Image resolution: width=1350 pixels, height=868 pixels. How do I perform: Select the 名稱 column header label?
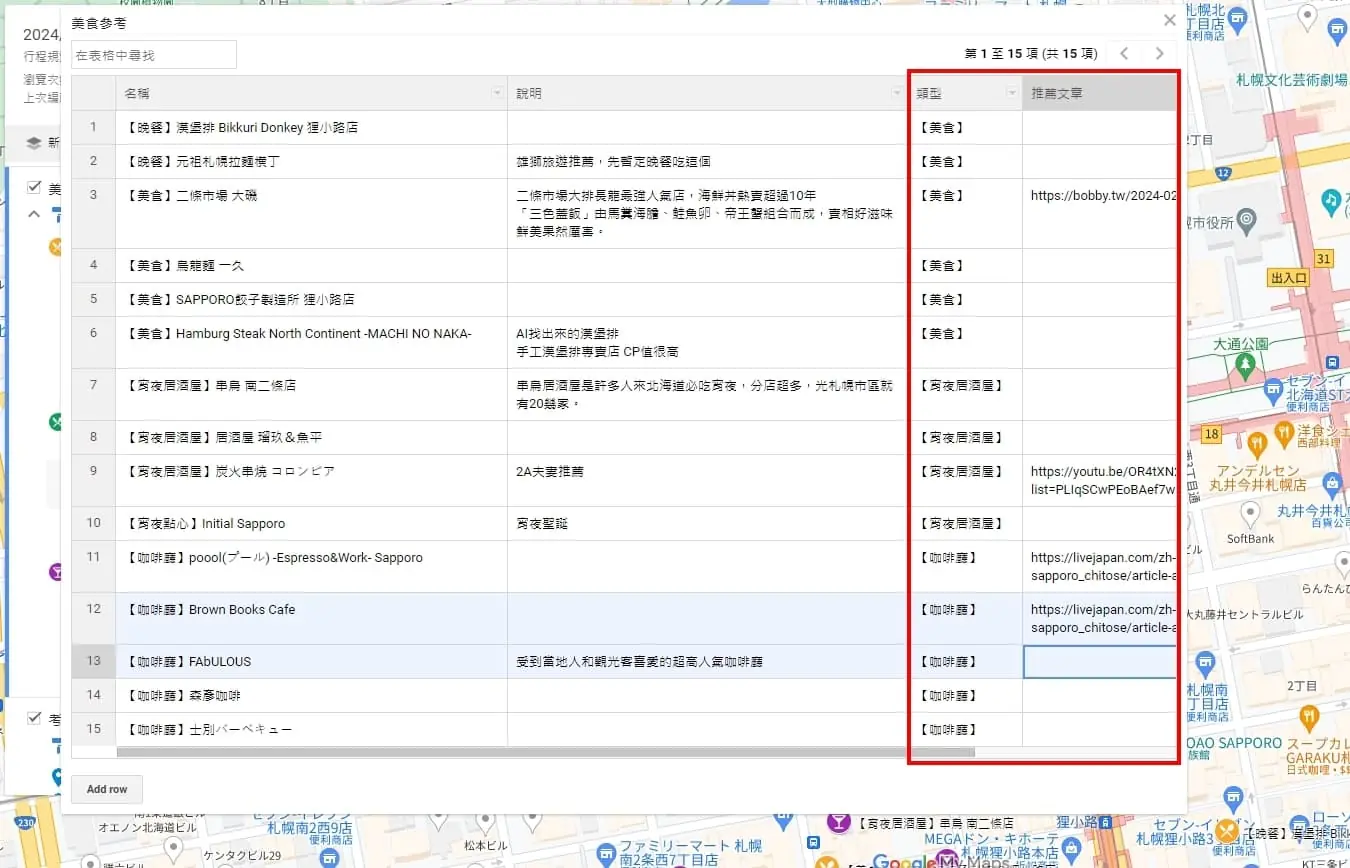pos(137,93)
